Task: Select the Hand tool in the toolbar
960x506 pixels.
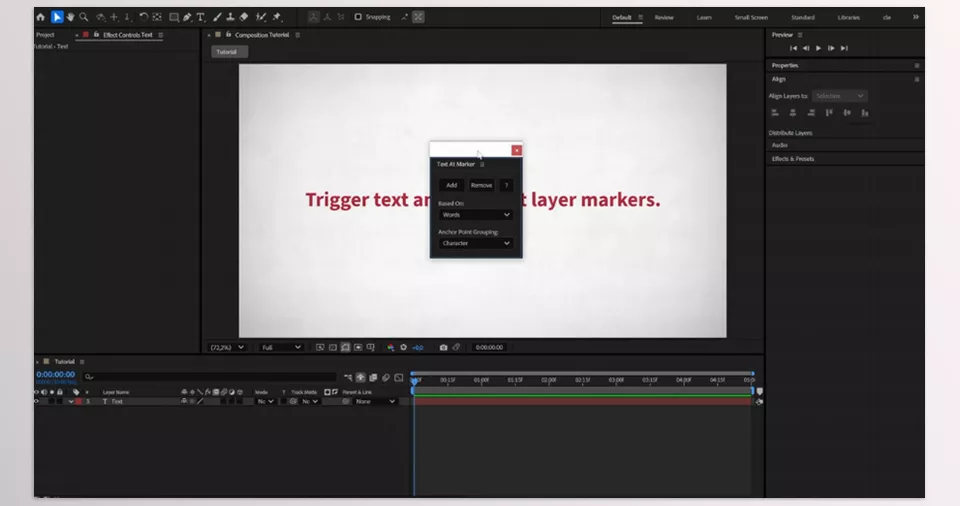Action: (x=70, y=17)
